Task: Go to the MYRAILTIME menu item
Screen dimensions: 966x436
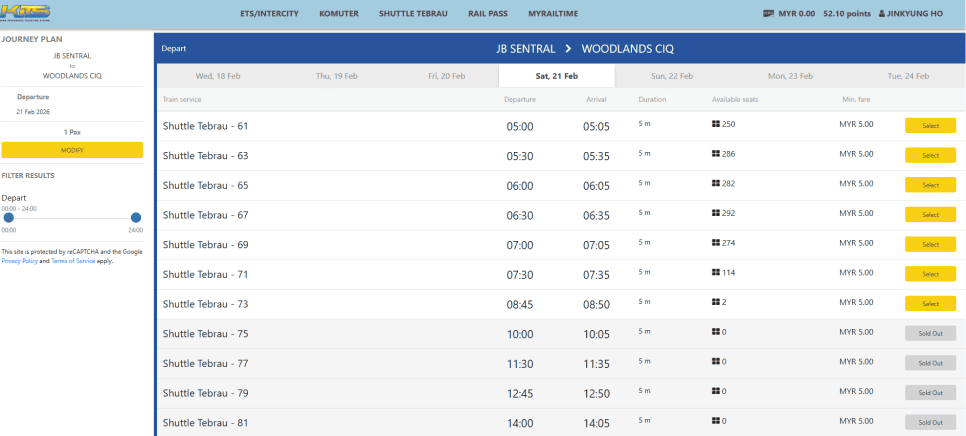Action: (553, 14)
